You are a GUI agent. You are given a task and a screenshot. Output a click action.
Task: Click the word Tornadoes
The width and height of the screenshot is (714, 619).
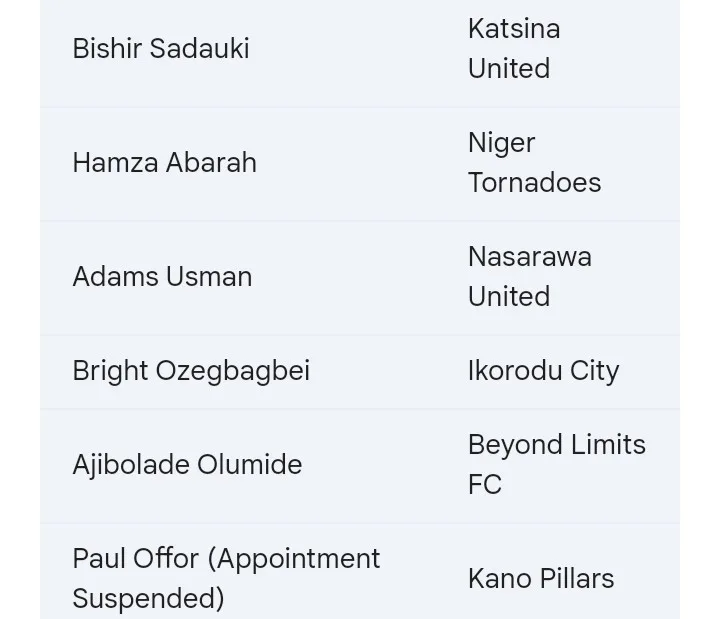(x=534, y=183)
